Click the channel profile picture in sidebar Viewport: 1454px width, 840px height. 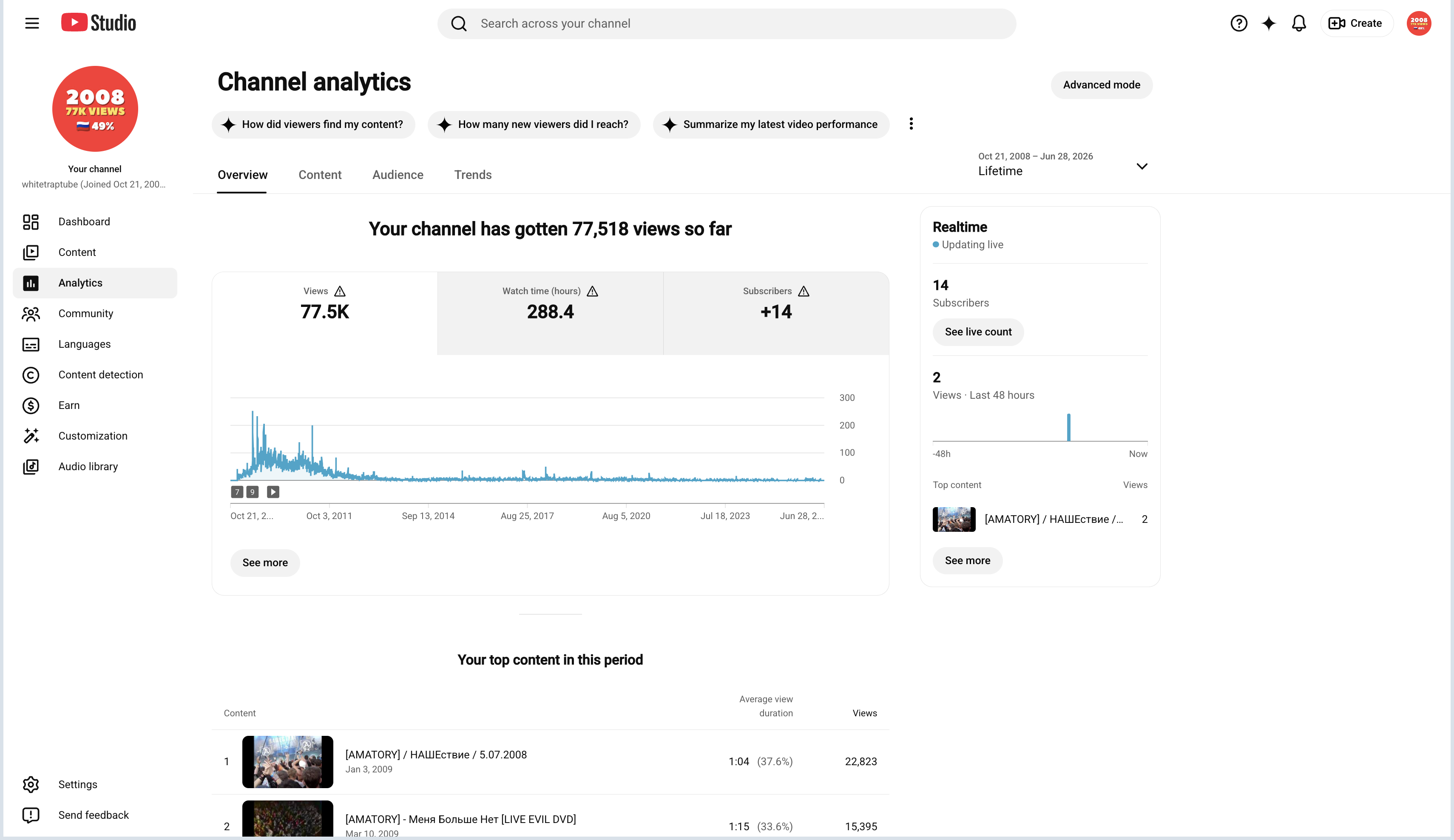click(x=95, y=108)
